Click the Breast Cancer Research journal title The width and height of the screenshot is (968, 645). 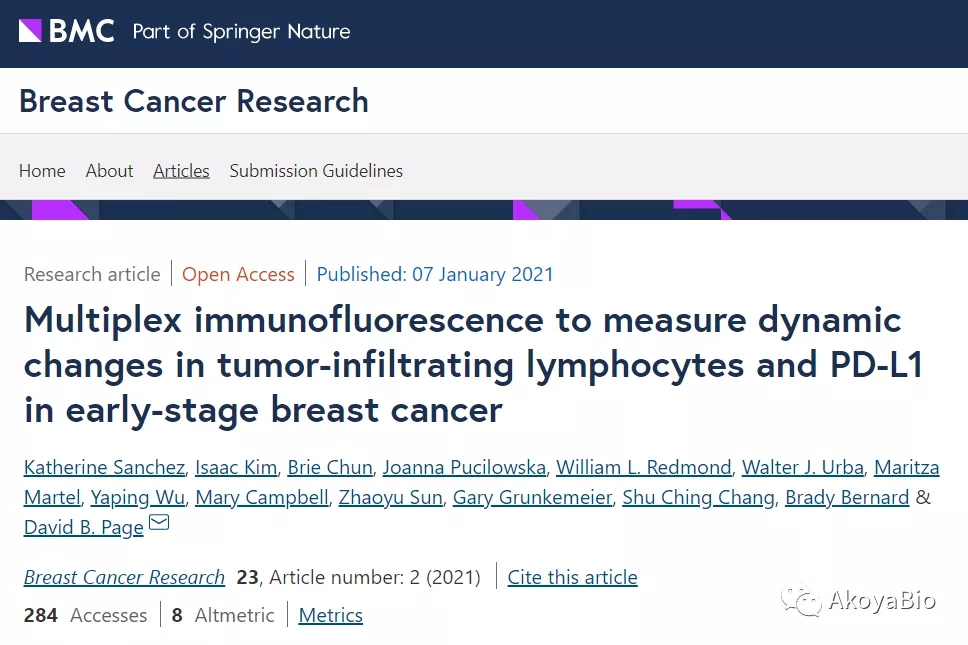tap(194, 101)
